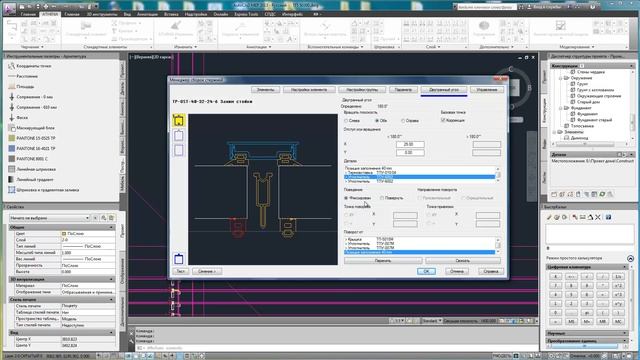Collapse the Стиль печати properties section
Image resolution: width=640 pixels, height=360 pixels.
pos(111,300)
